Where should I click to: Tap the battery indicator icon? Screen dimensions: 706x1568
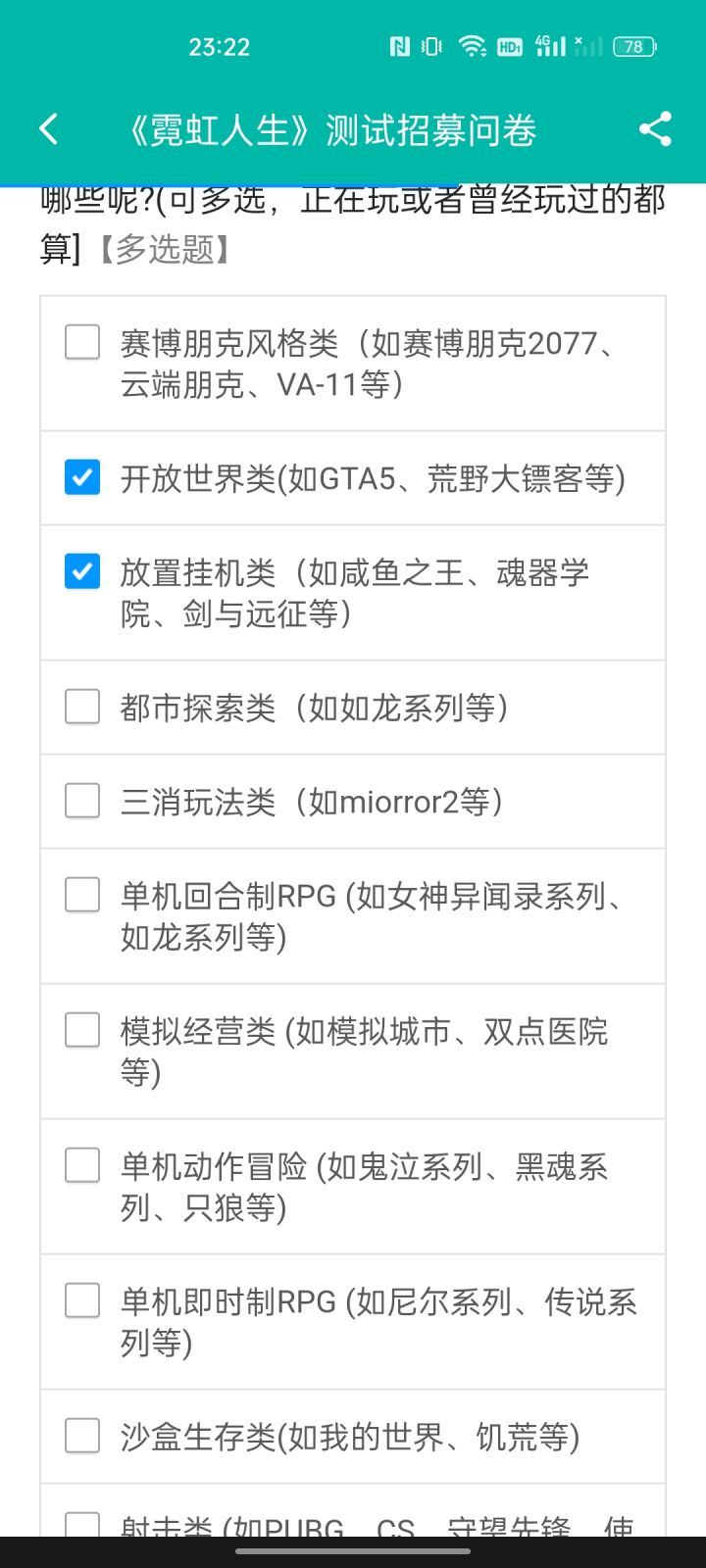634,46
